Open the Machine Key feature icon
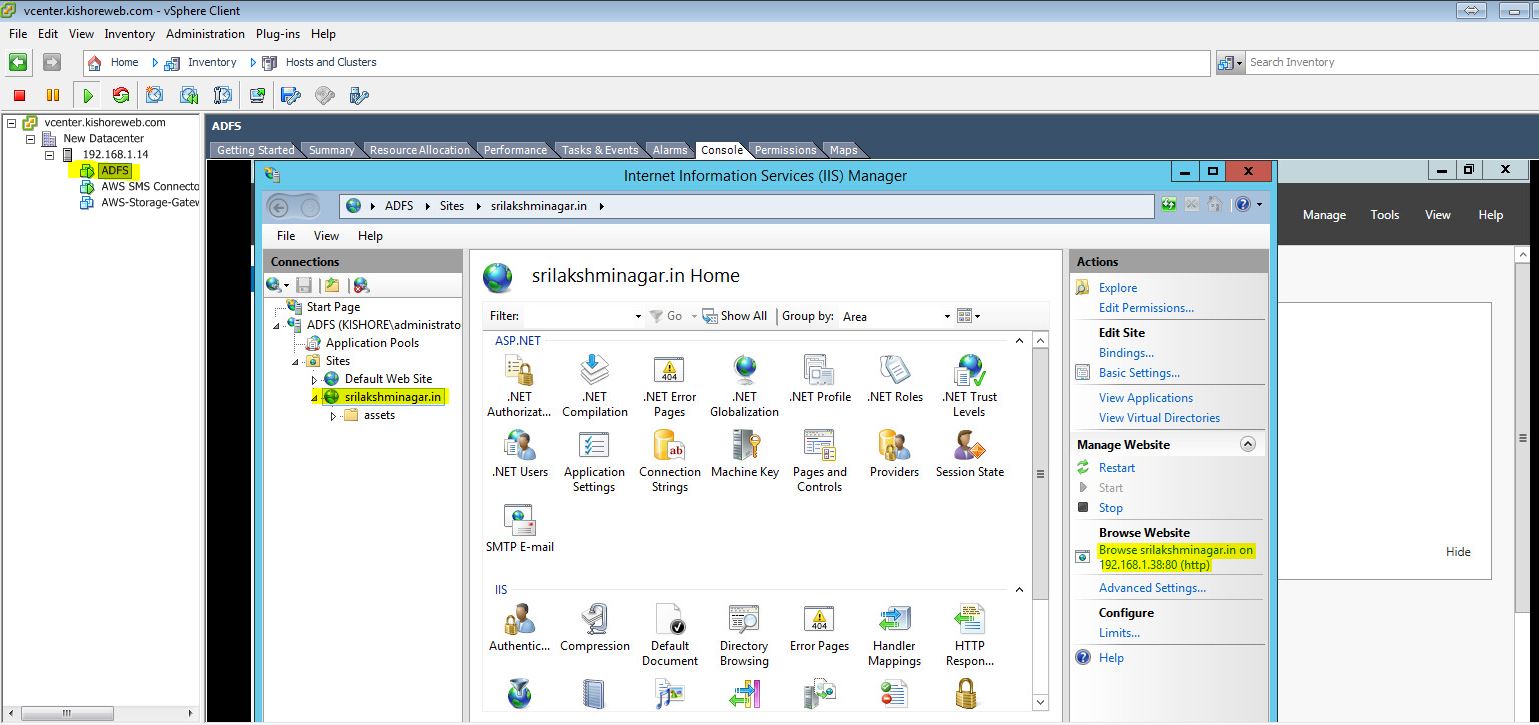Image resolution: width=1539 pixels, height=725 pixels. [744, 455]
